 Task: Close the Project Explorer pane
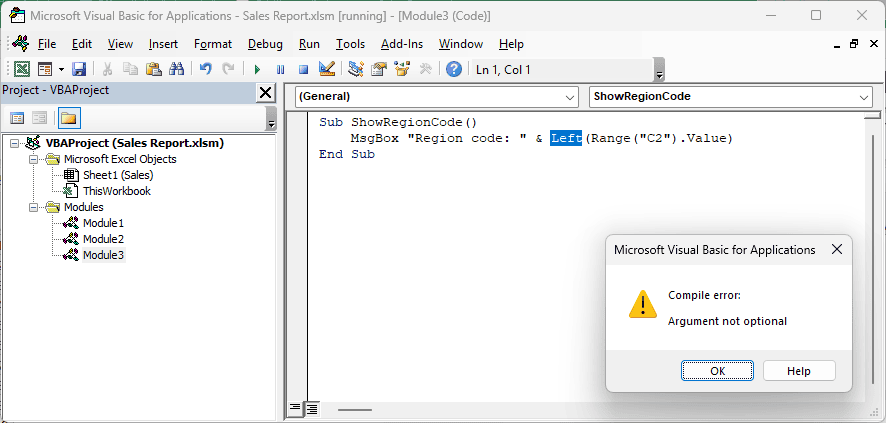[x=265, y=93]
